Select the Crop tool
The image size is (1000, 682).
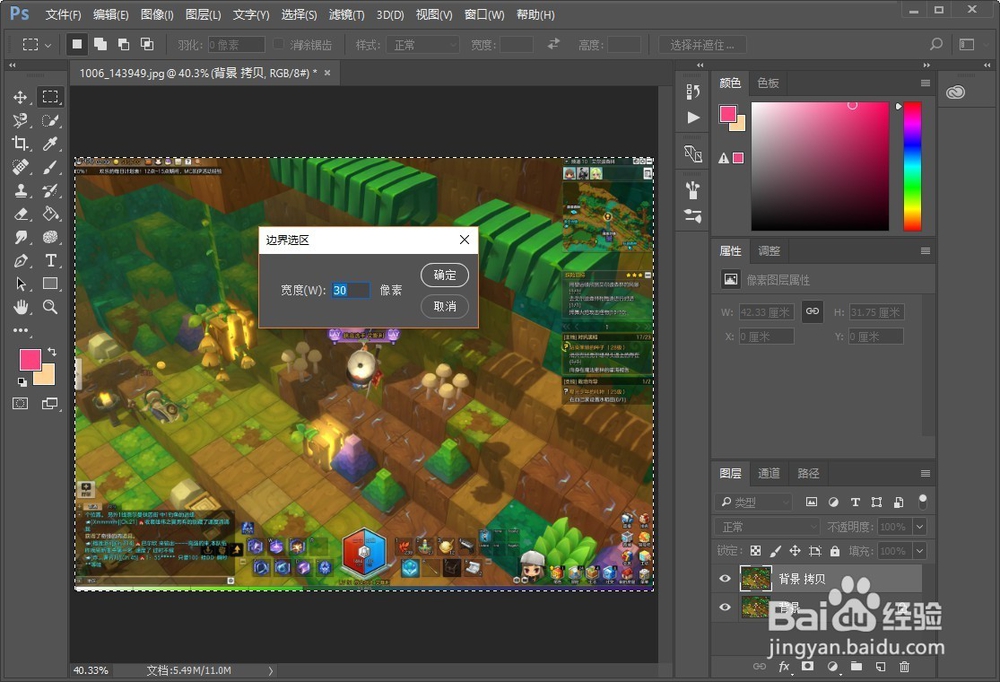click(20, 144)
